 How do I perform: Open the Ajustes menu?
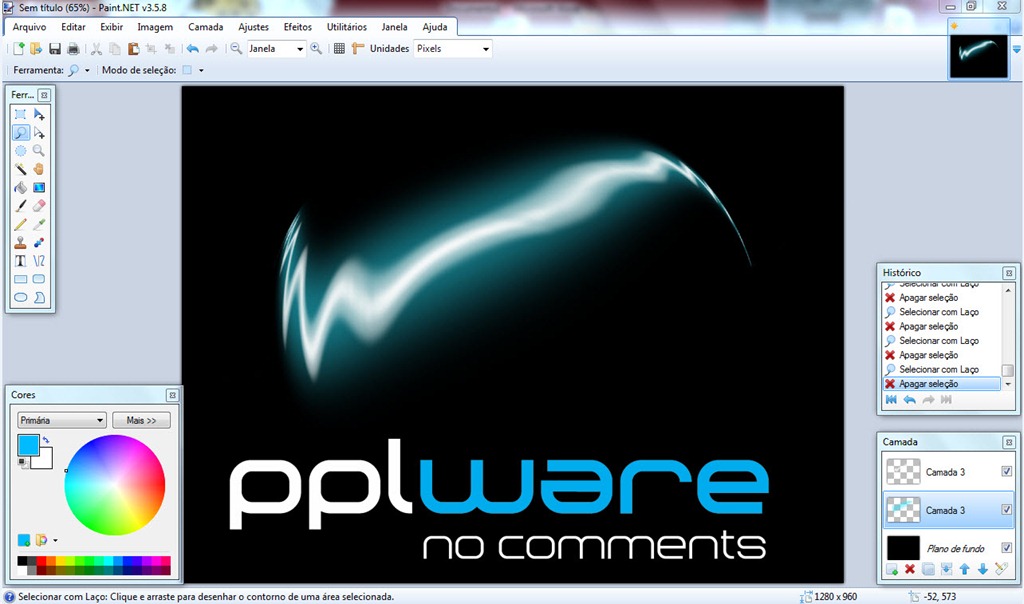pyautogui.click(x=253, y=27)
